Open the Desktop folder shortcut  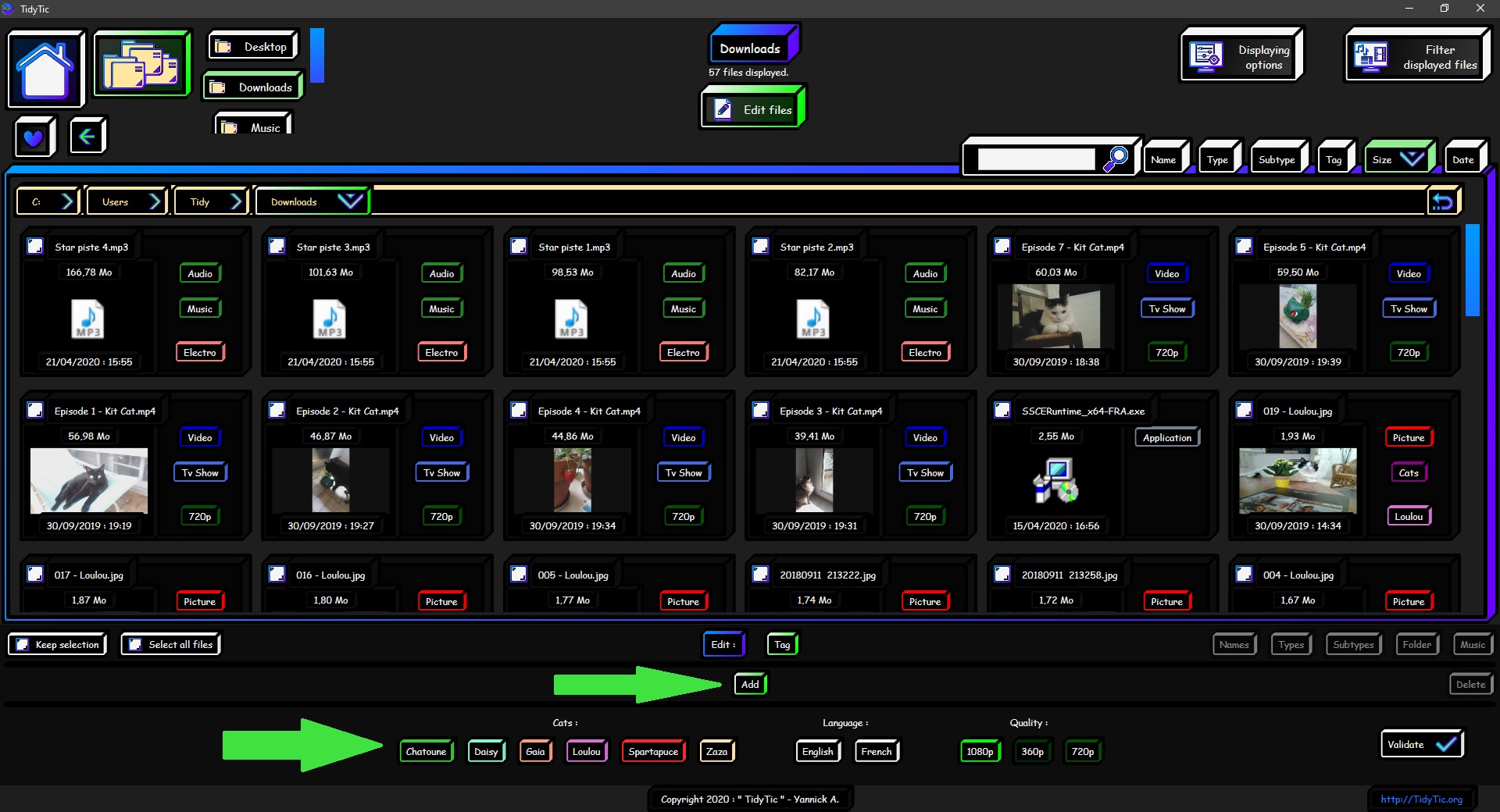click(x=253, y=47)
